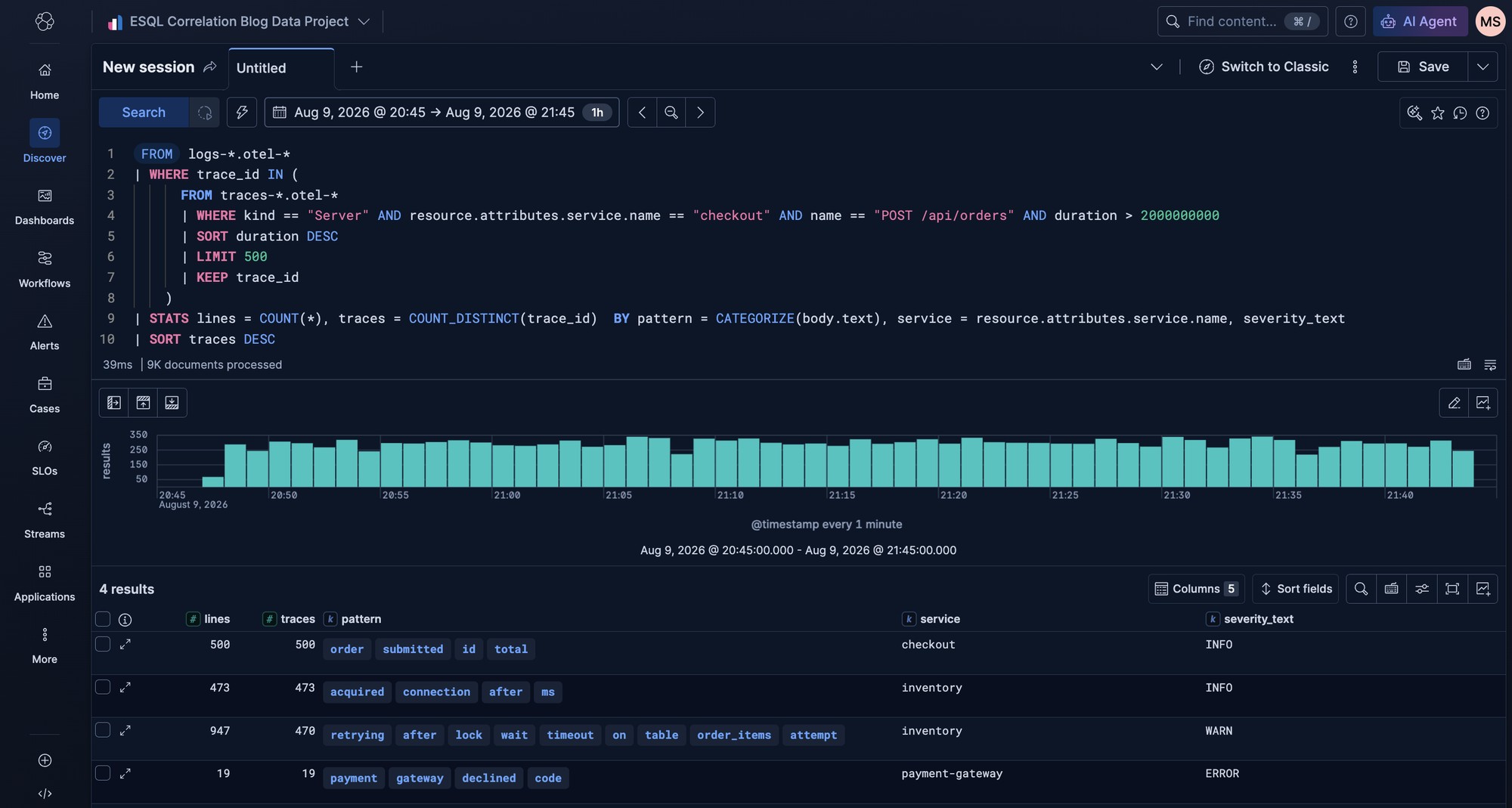
Task: Zoom out the time range
Action: click(x=671, y=113)
